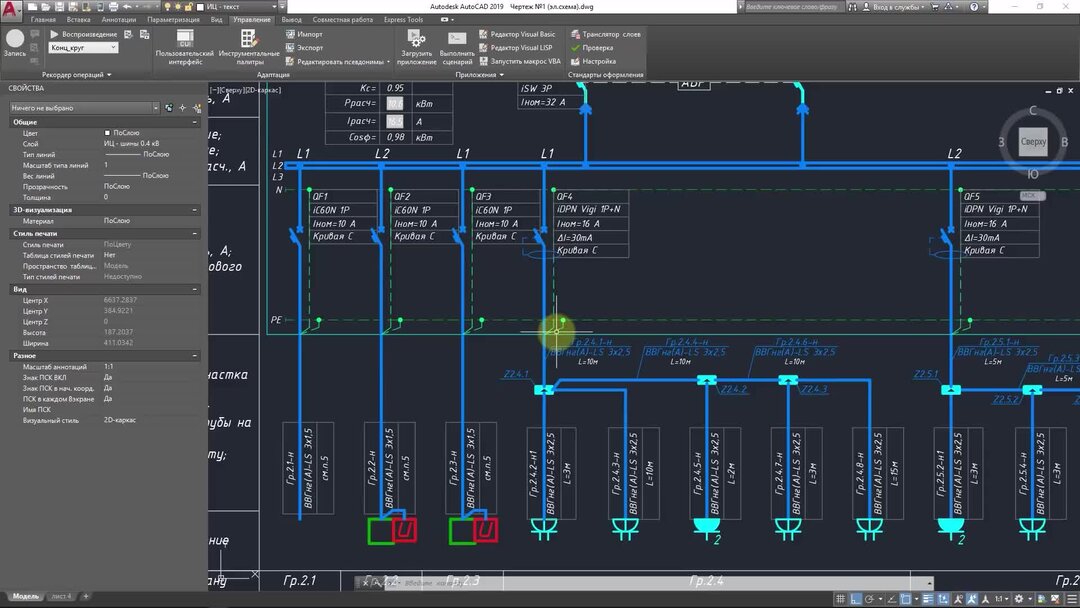Add a new layout with plus button
The image size is (1080, 608).
[x=86, y=596]
